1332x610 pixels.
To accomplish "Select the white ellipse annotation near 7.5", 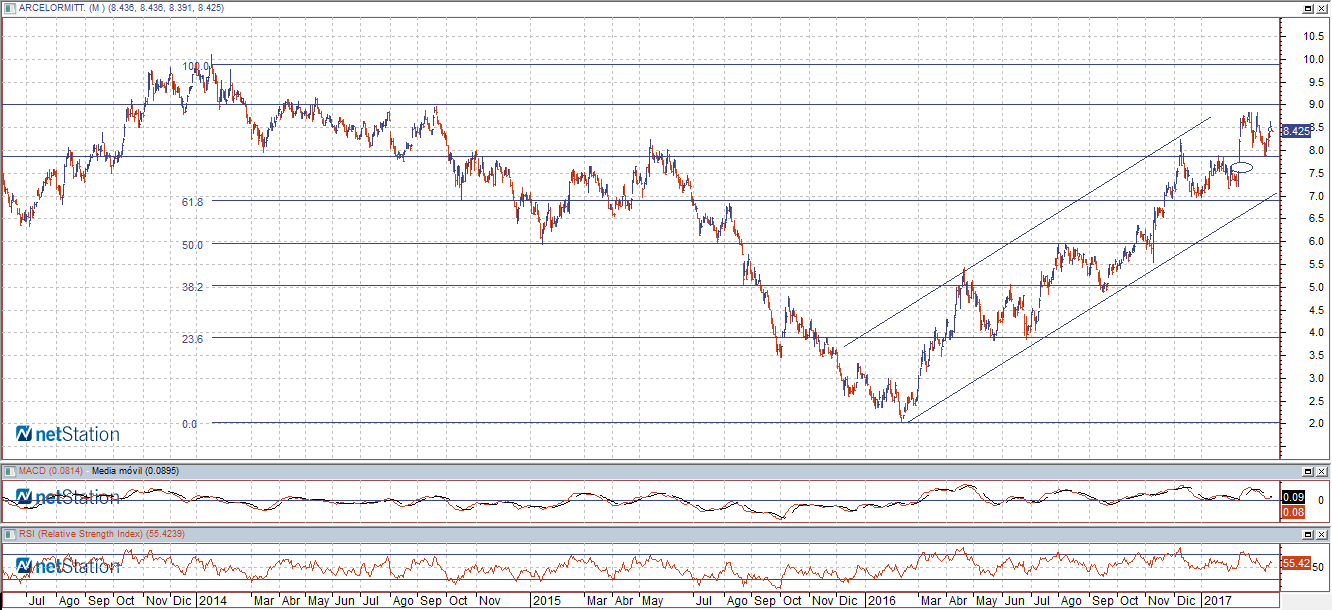I will tap(1242, 167).
